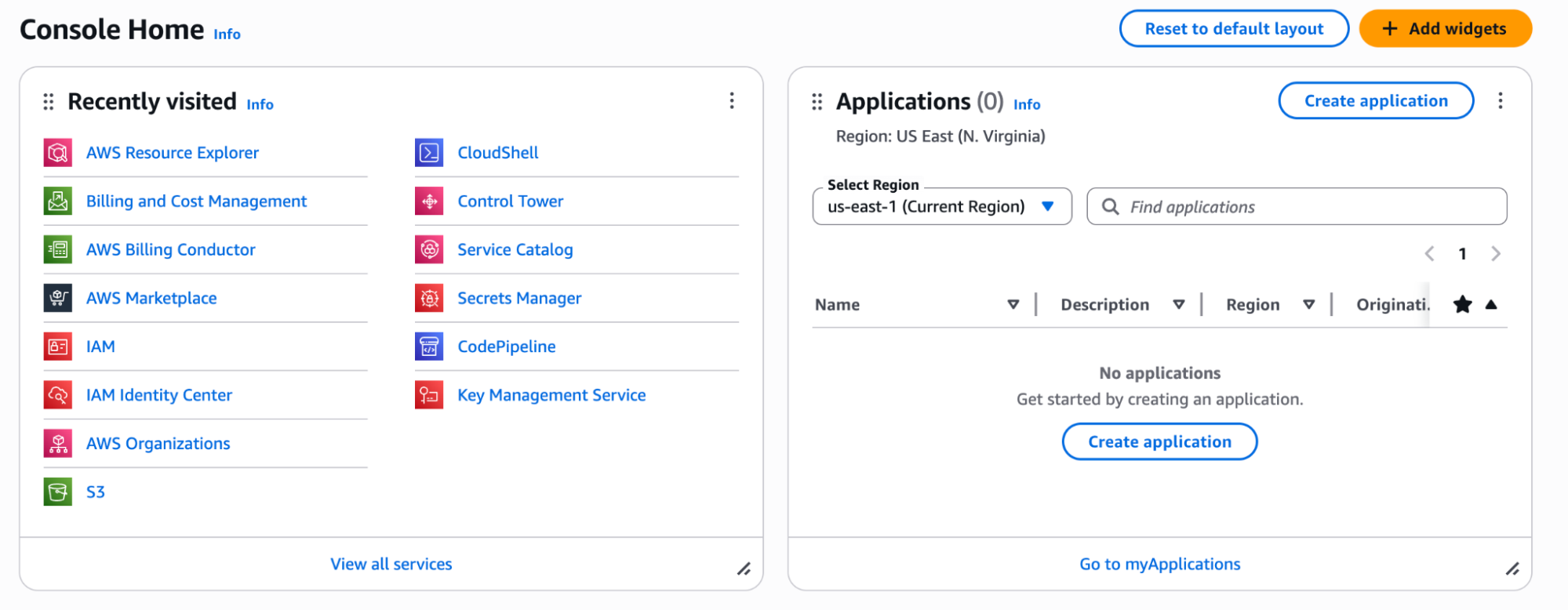Image resolution: width=1568 pixels, height=610 pixels.
Task: Toggle favorites sort ascending arrow
Action: 1491,305
